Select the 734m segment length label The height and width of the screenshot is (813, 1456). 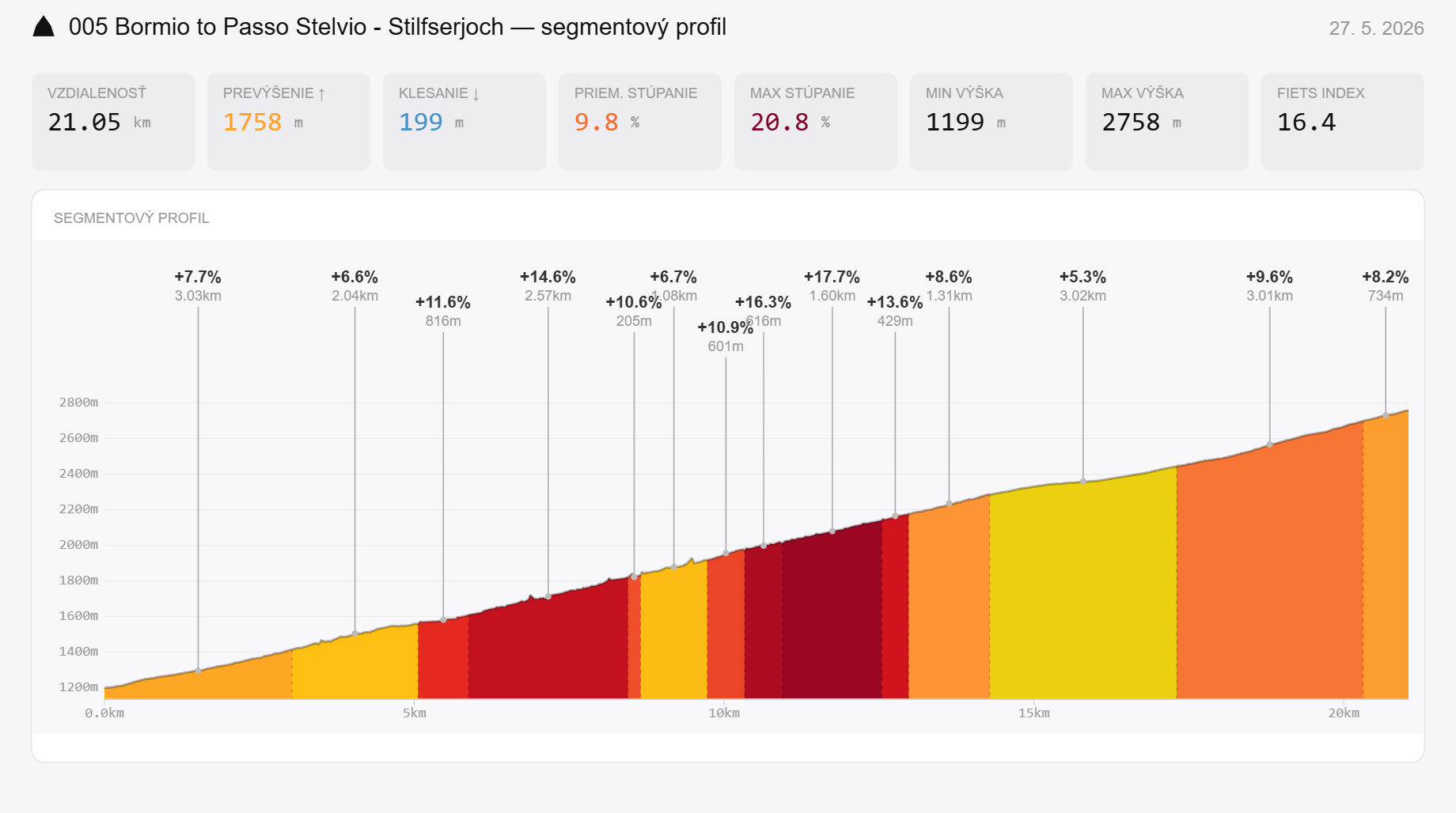coord(1386,296)
